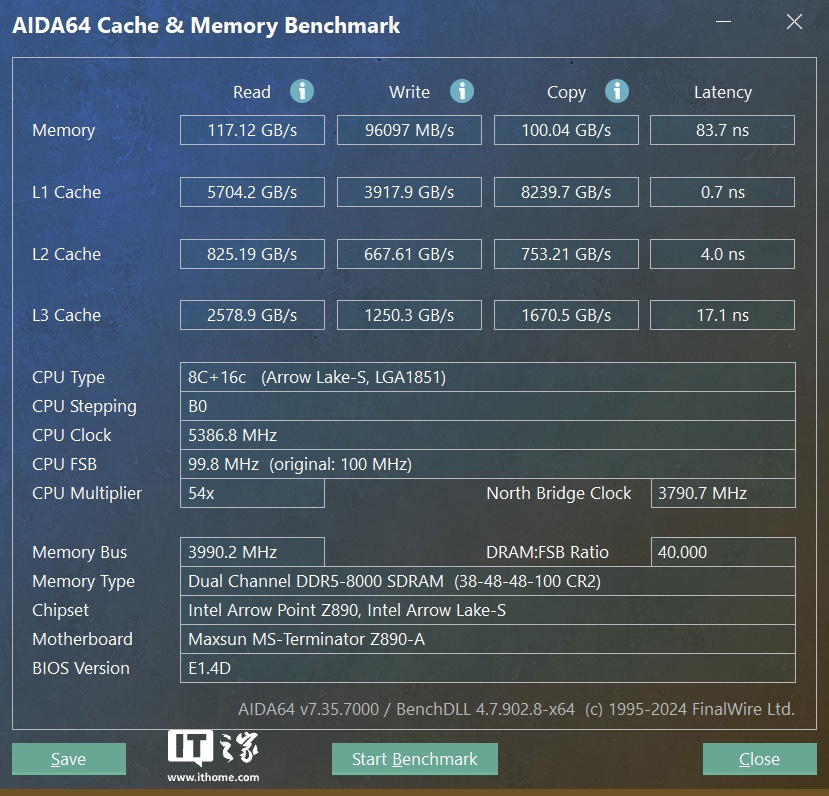Click the Memory Type DDR5-8000 field
Image resolution: width=829 pixels, height=796 pixels.
pyautogui.click(x=487, y=581)
